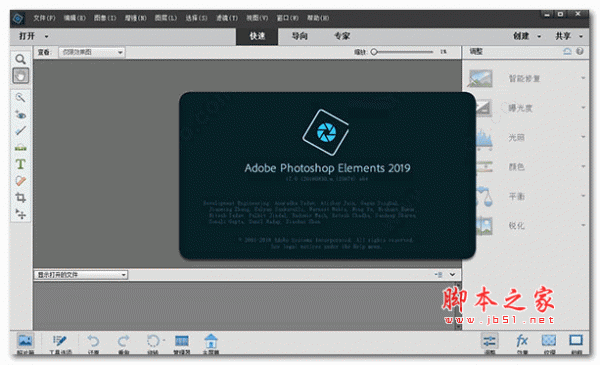The width and height of the screenshot is (600, 365).
Task: Click the Home screen icon in bottom bar
Action: point(210,344)
